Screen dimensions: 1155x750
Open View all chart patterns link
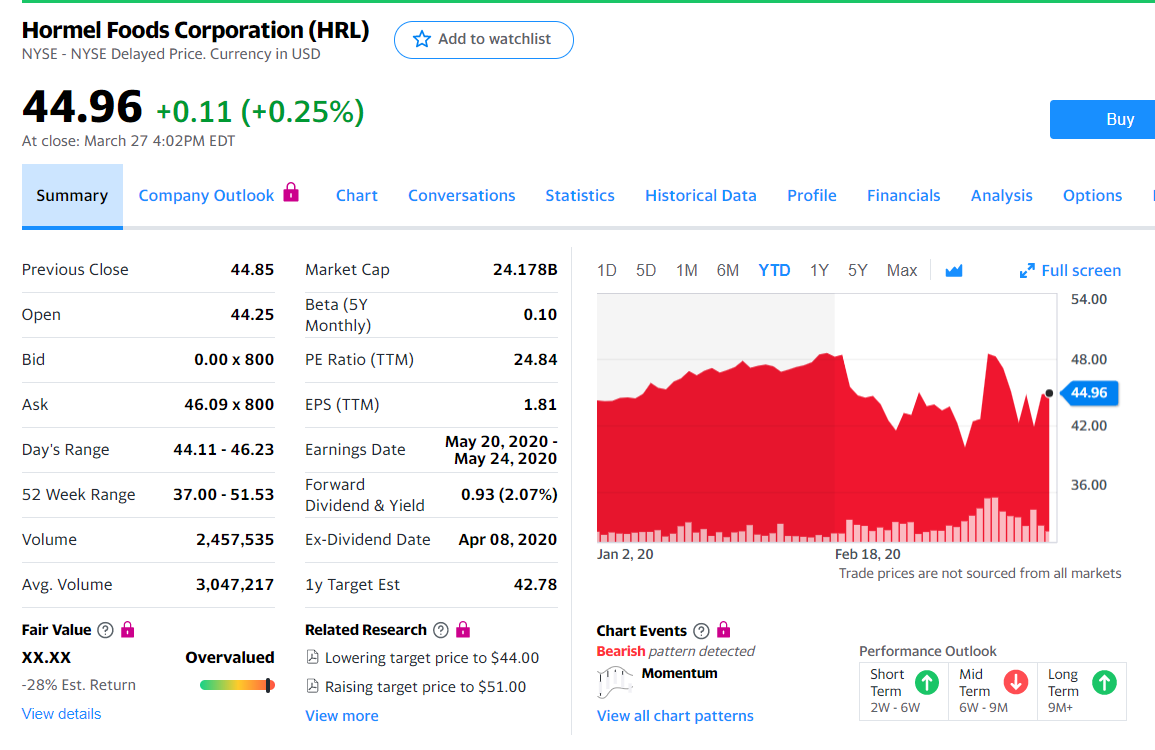[675, 716]
